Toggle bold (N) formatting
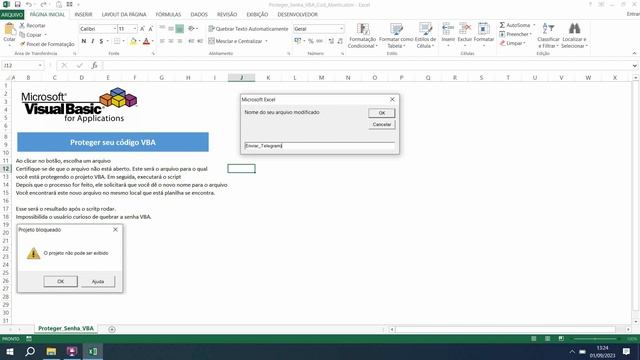 pyautogui.click(x=84, y=41)
